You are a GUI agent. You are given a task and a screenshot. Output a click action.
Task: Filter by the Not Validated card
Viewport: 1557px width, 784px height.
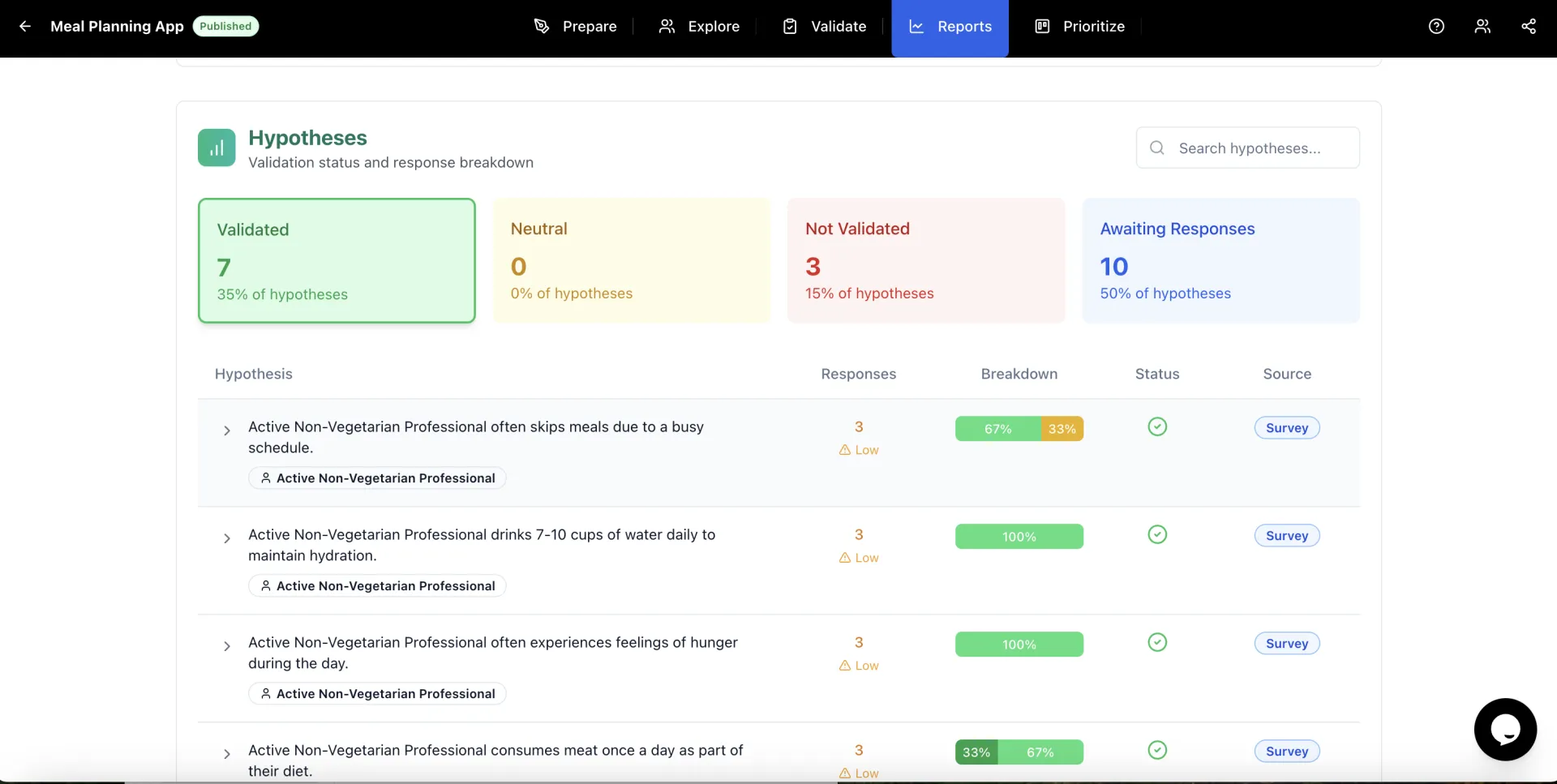click(925, 260)
